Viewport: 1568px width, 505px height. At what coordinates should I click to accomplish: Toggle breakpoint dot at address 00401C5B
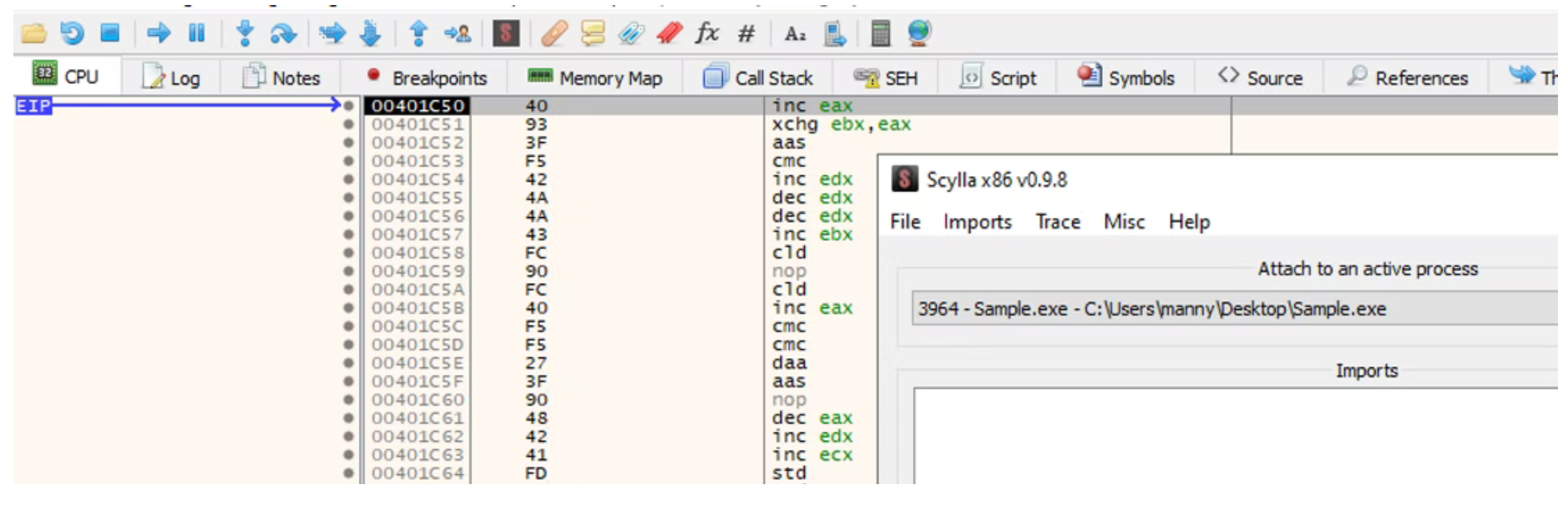(x=348, y=308)
